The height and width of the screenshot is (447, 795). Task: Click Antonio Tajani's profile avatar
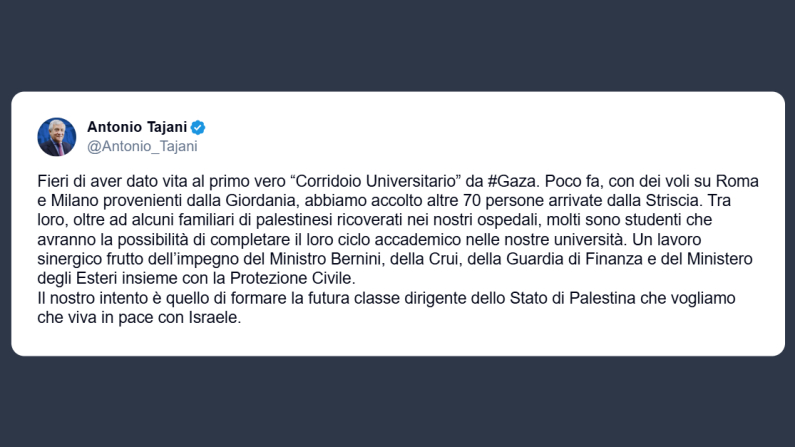tap(57, 136)
